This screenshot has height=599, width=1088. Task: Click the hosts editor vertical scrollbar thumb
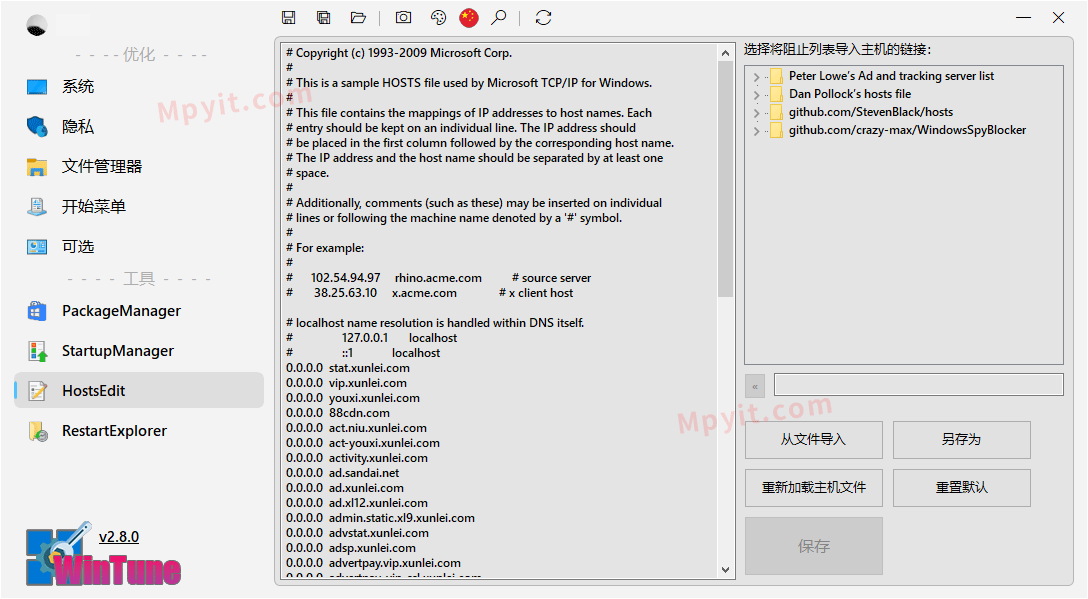725,179
